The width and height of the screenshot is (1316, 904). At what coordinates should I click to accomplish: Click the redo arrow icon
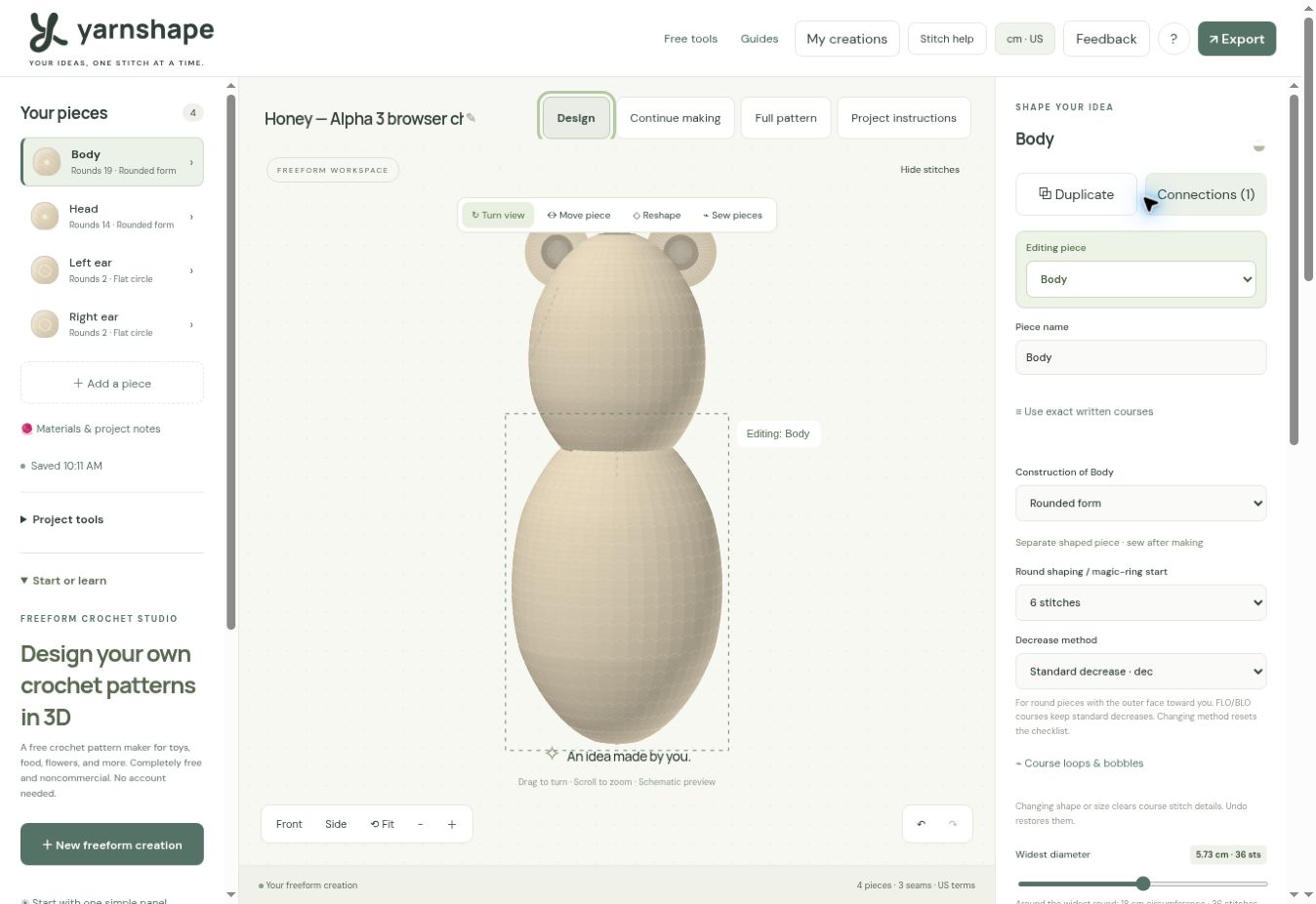pos(953,824)
